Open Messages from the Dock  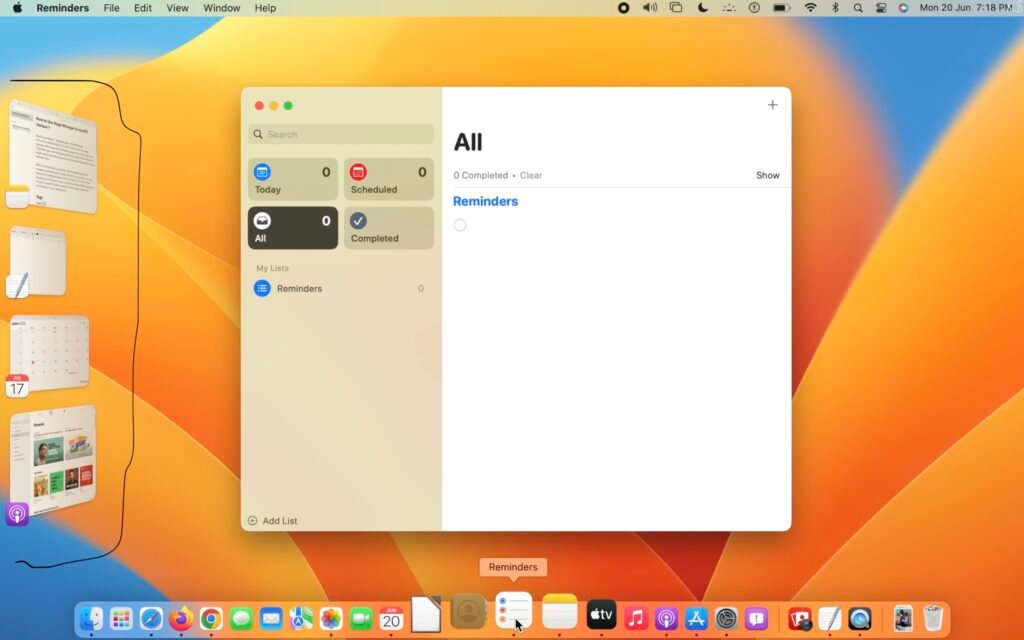tap(241, 618)
